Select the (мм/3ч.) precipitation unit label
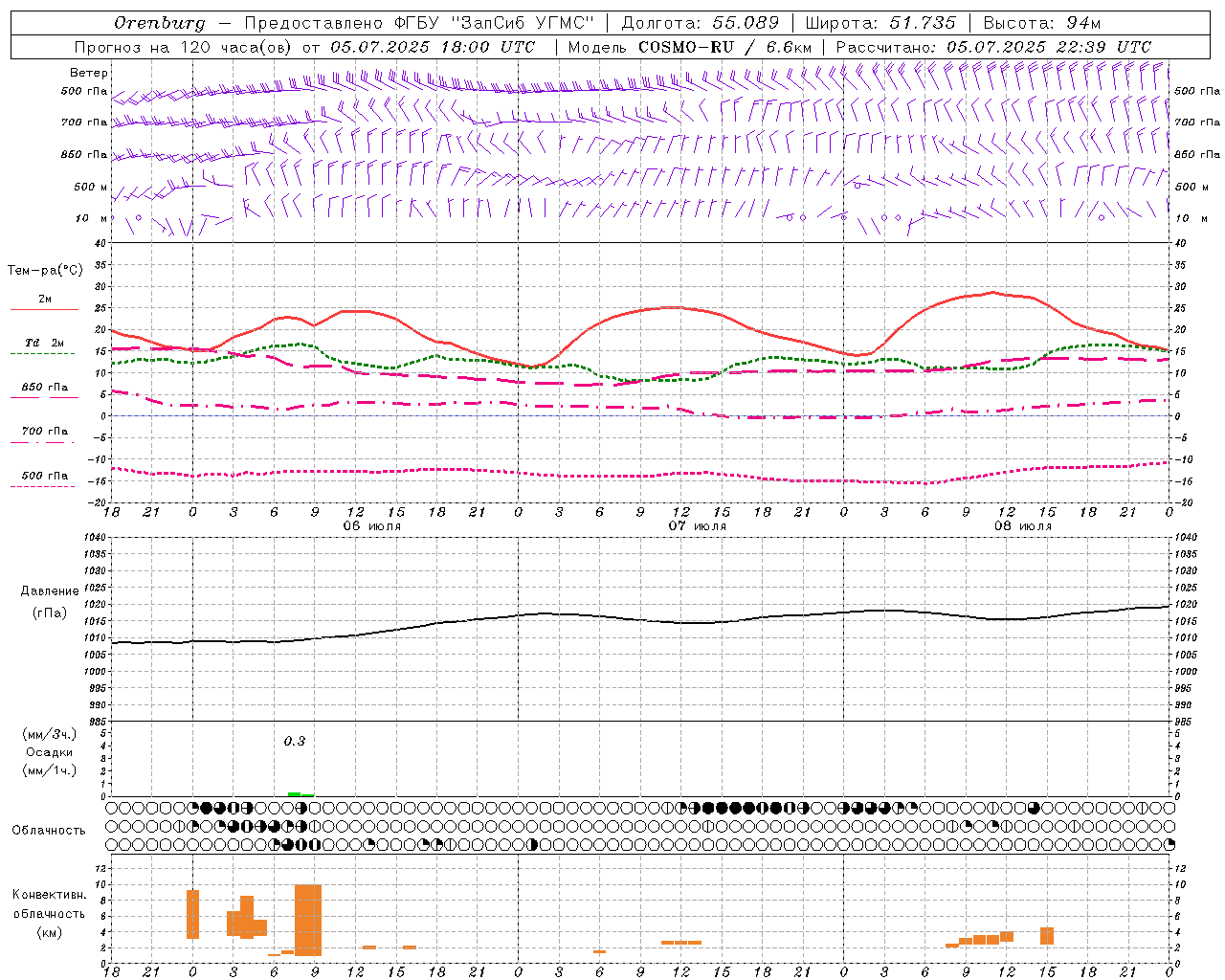Viewport: 1225px width, 980px height. point(50,734)
